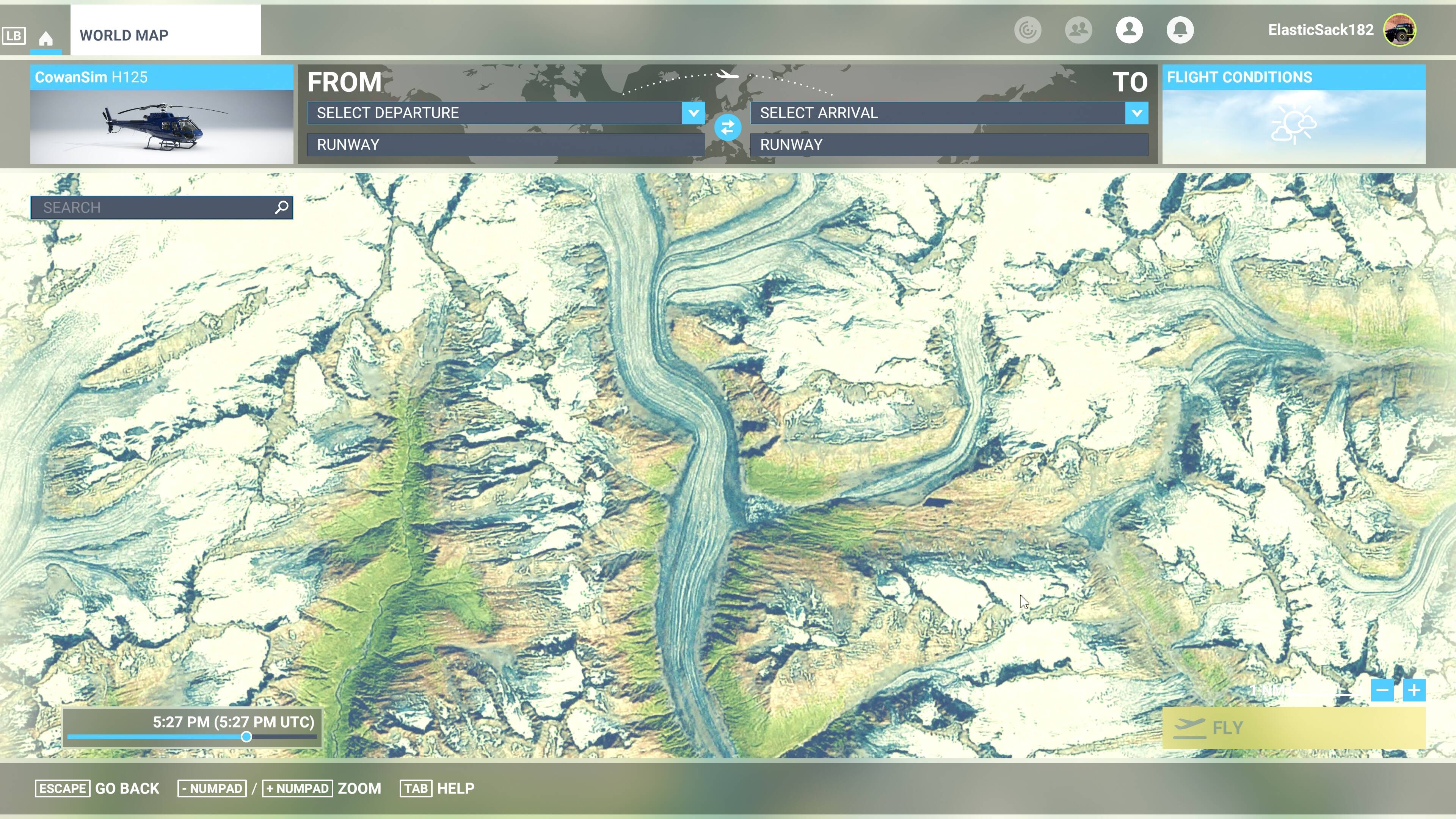Open the Flight Conditions panel

pyautogui.click(x=1293, y=114)
